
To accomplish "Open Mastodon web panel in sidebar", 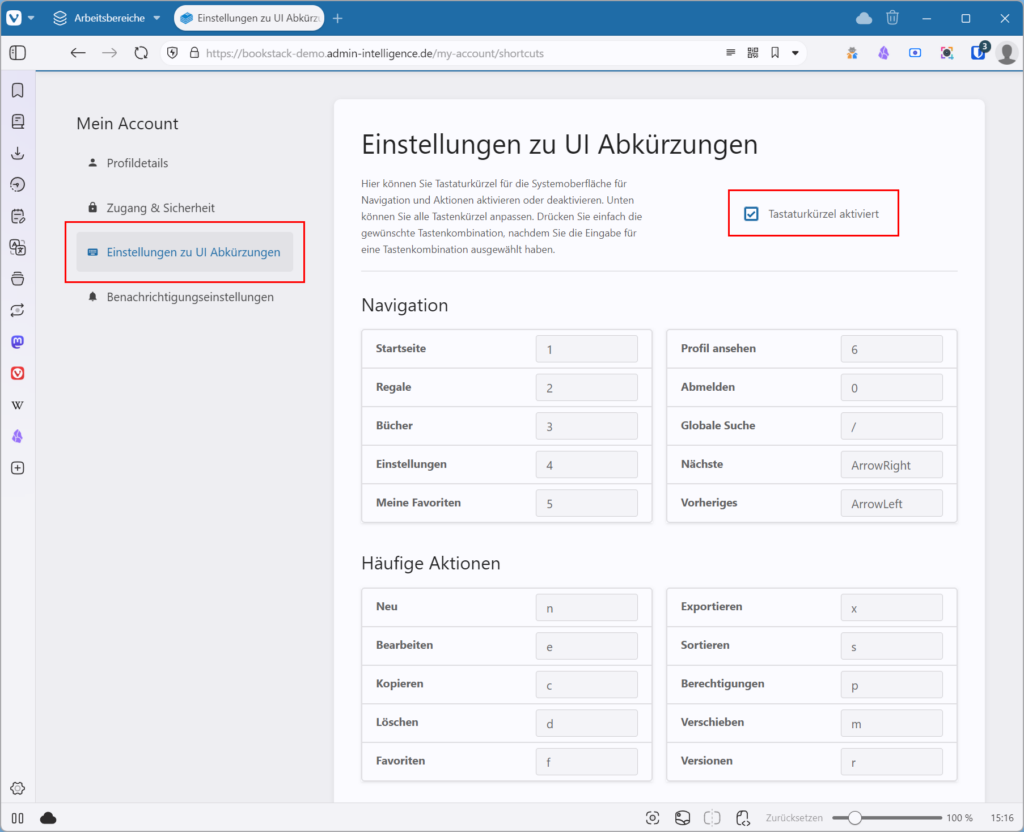I will coord(18,342).
